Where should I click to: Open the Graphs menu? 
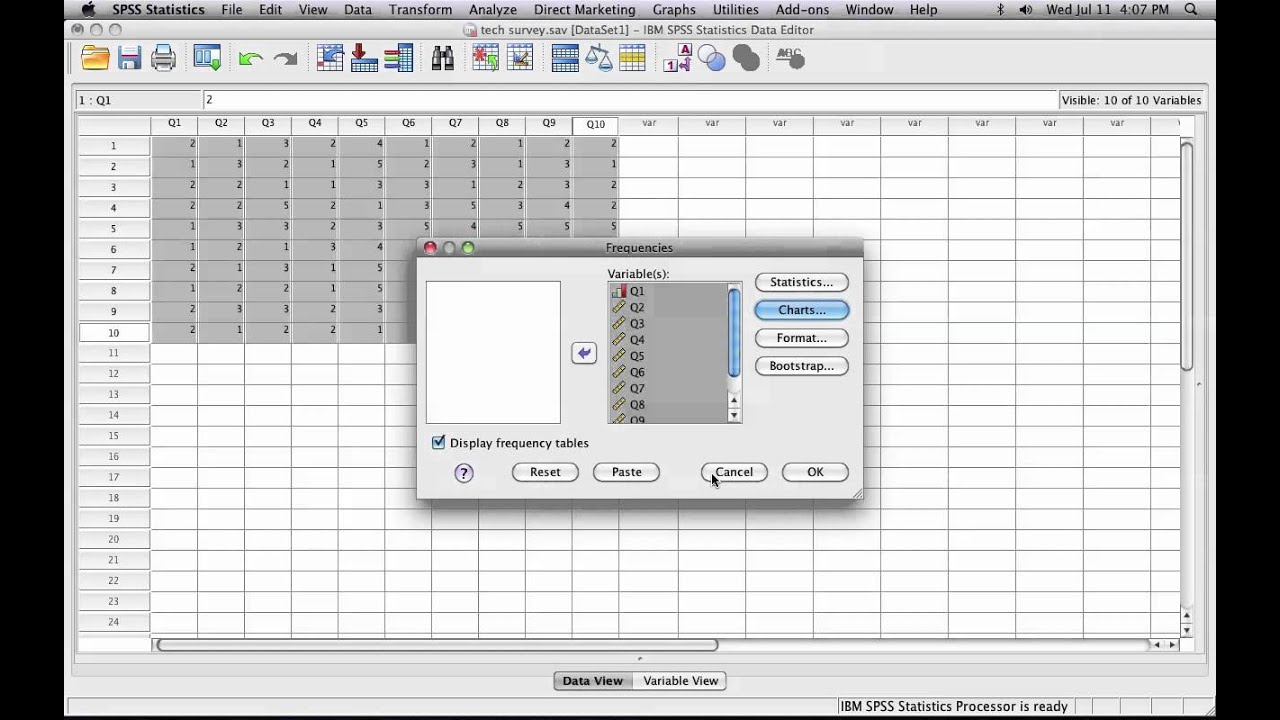tap(674, 10)
